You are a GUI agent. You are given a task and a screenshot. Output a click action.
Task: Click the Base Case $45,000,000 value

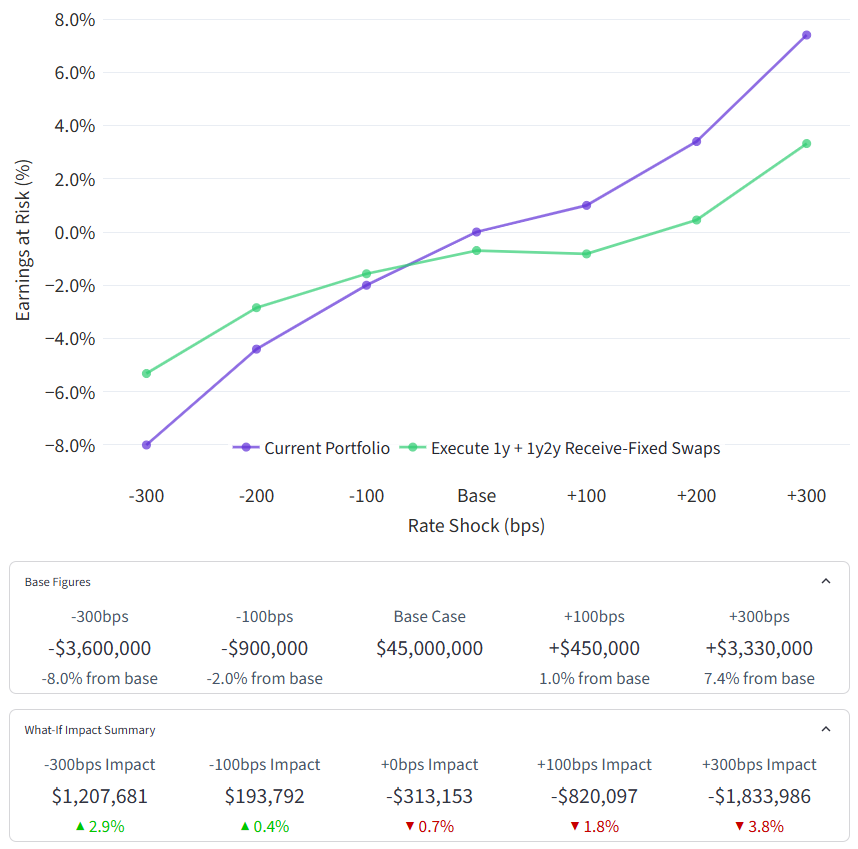429,648
